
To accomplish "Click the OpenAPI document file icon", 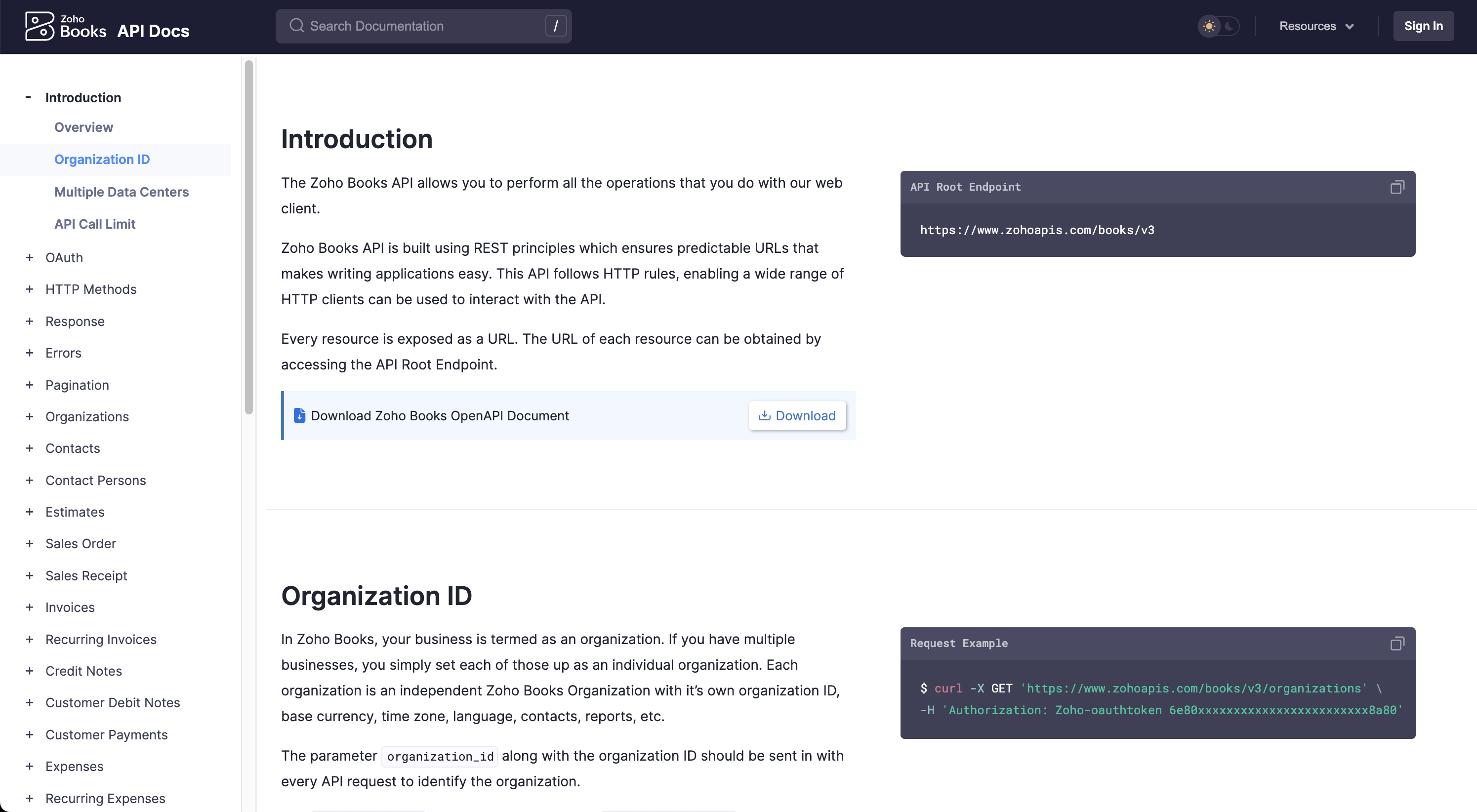I will pos(299,416).
